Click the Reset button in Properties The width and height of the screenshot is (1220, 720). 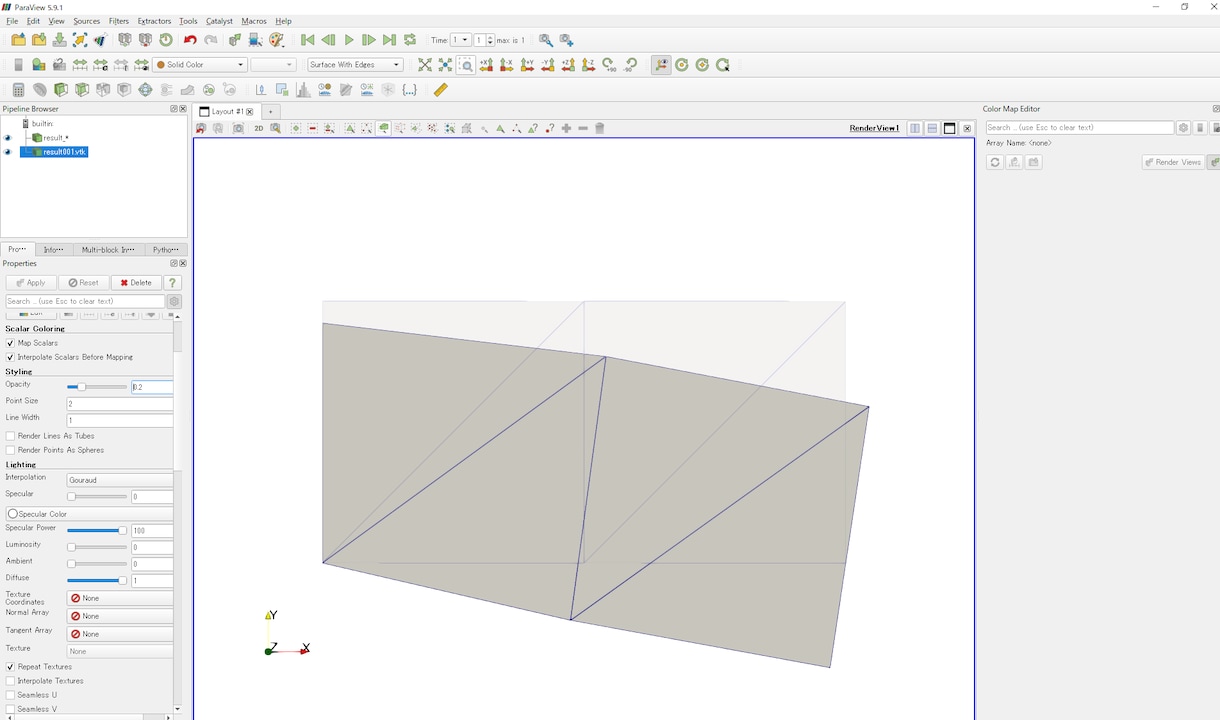(83, 283)
